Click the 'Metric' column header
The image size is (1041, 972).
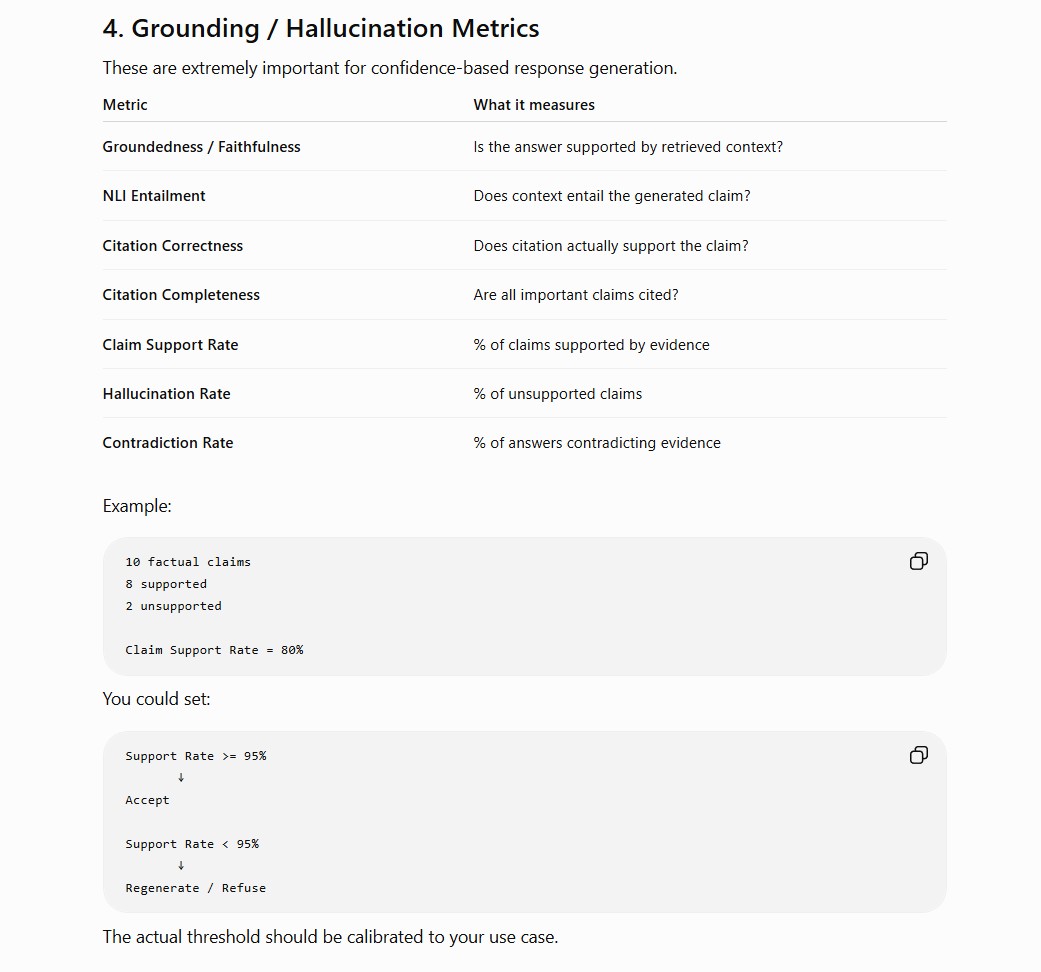[125, 105]
